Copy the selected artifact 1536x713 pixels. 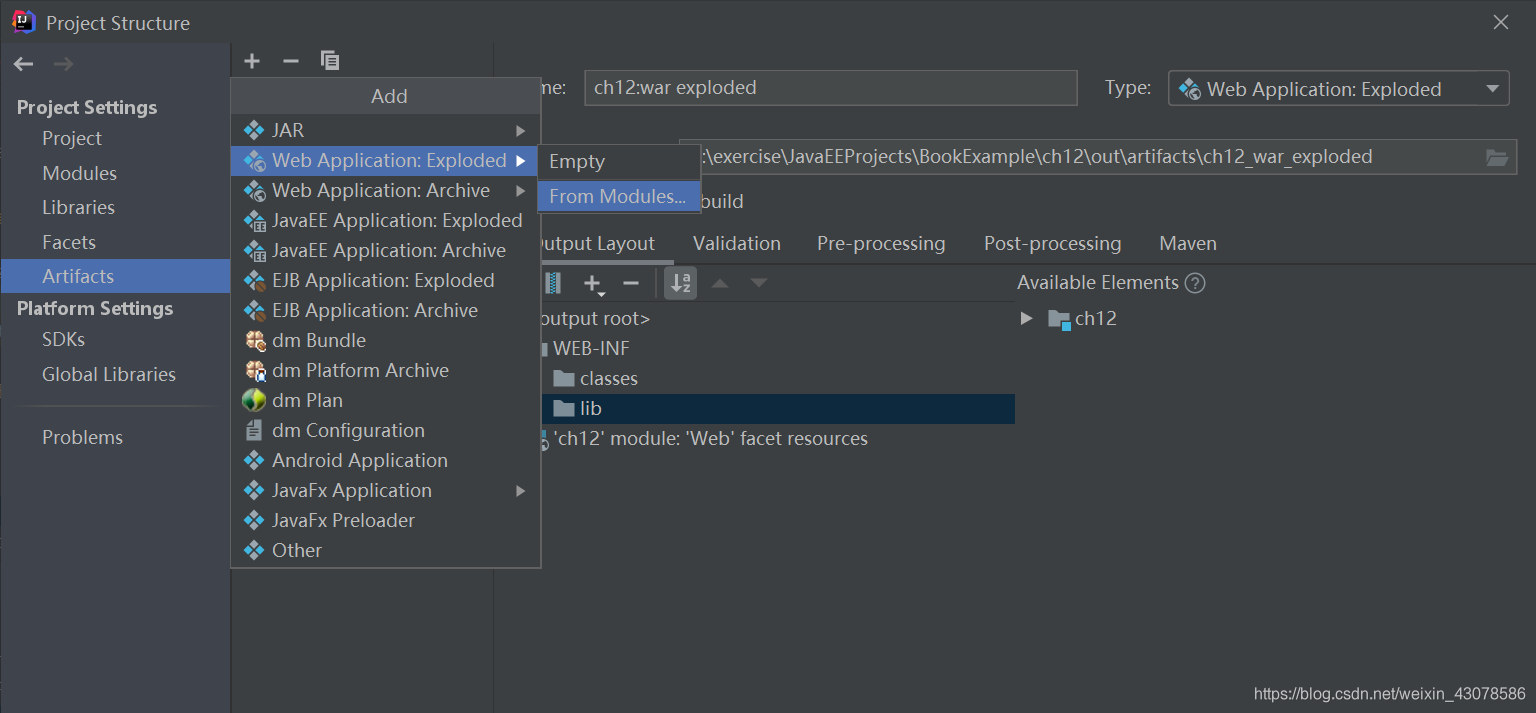pos(330,60)
